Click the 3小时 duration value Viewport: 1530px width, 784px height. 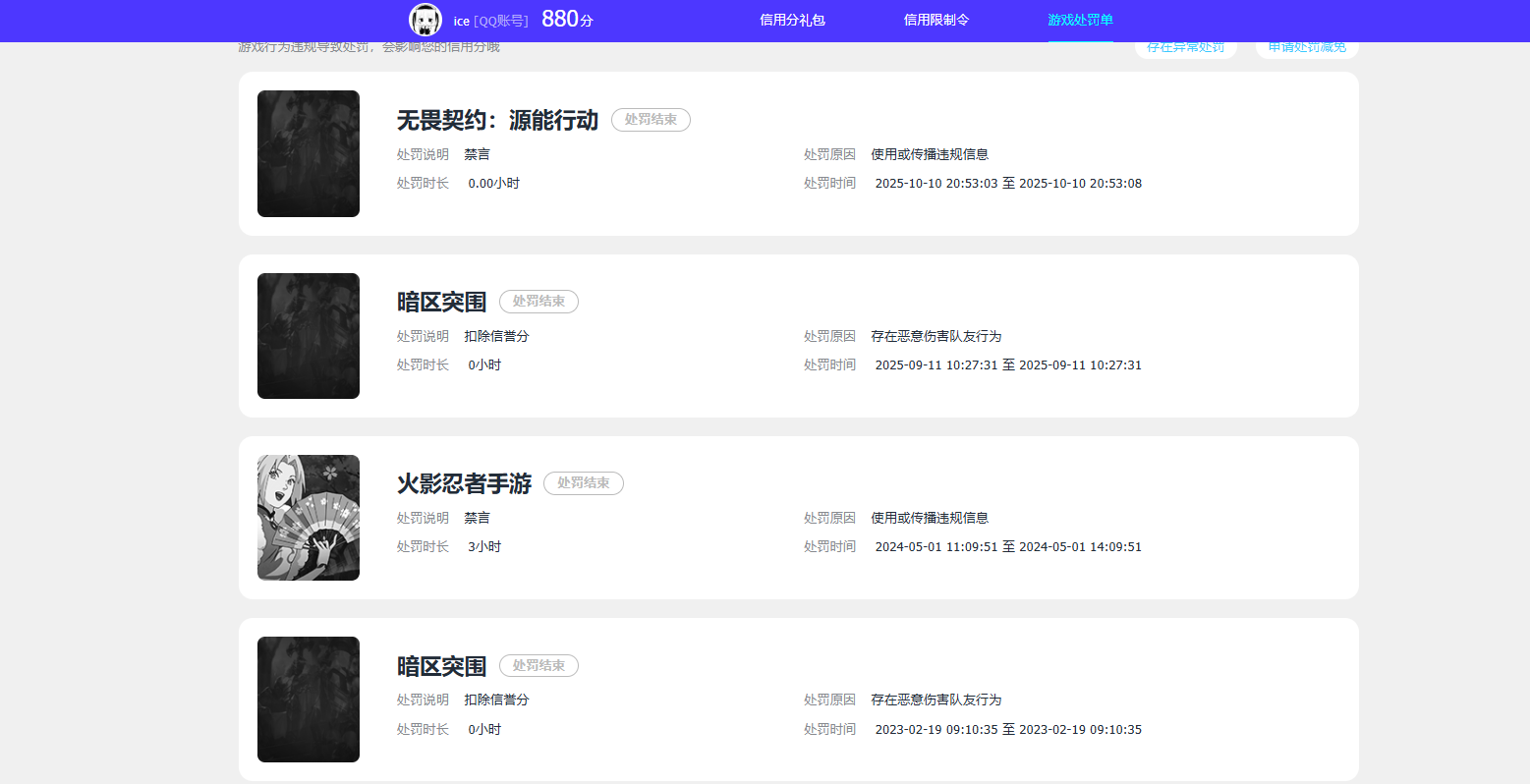coord(484,547)
